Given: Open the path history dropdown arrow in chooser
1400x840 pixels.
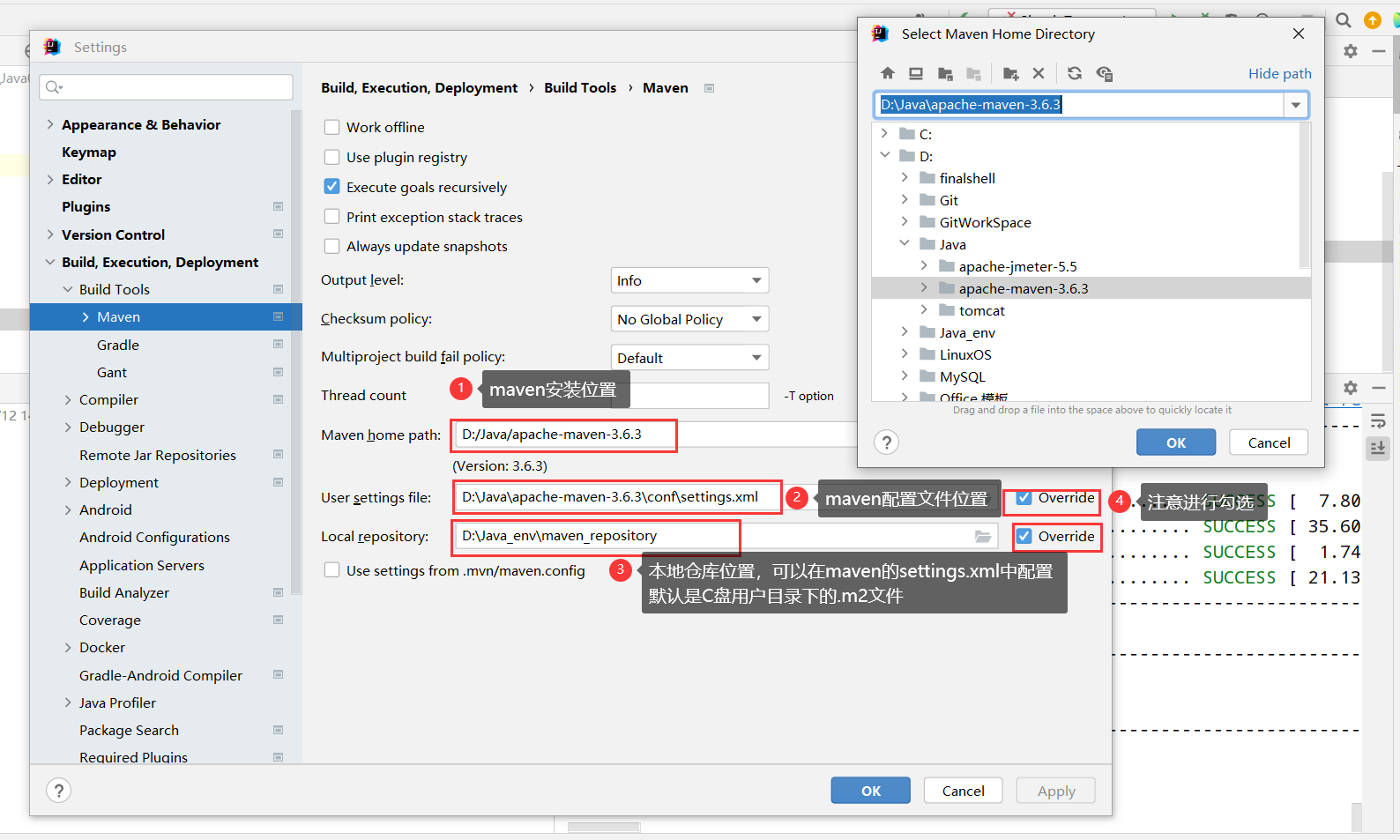Looking at the screenshot, I should 1295,105.
